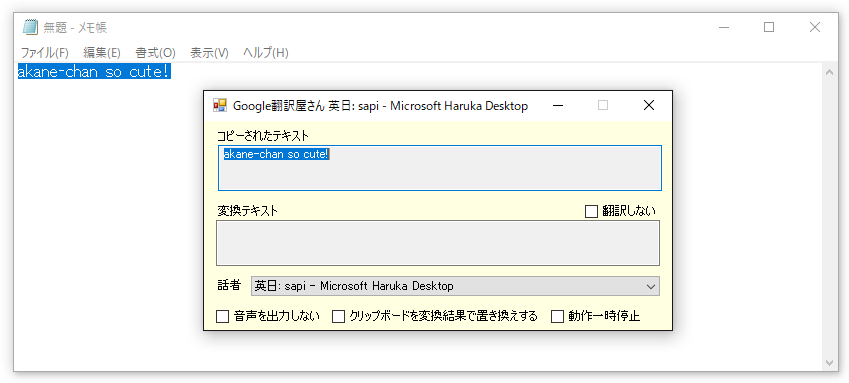Click the 話者 label

pos(228,285)
